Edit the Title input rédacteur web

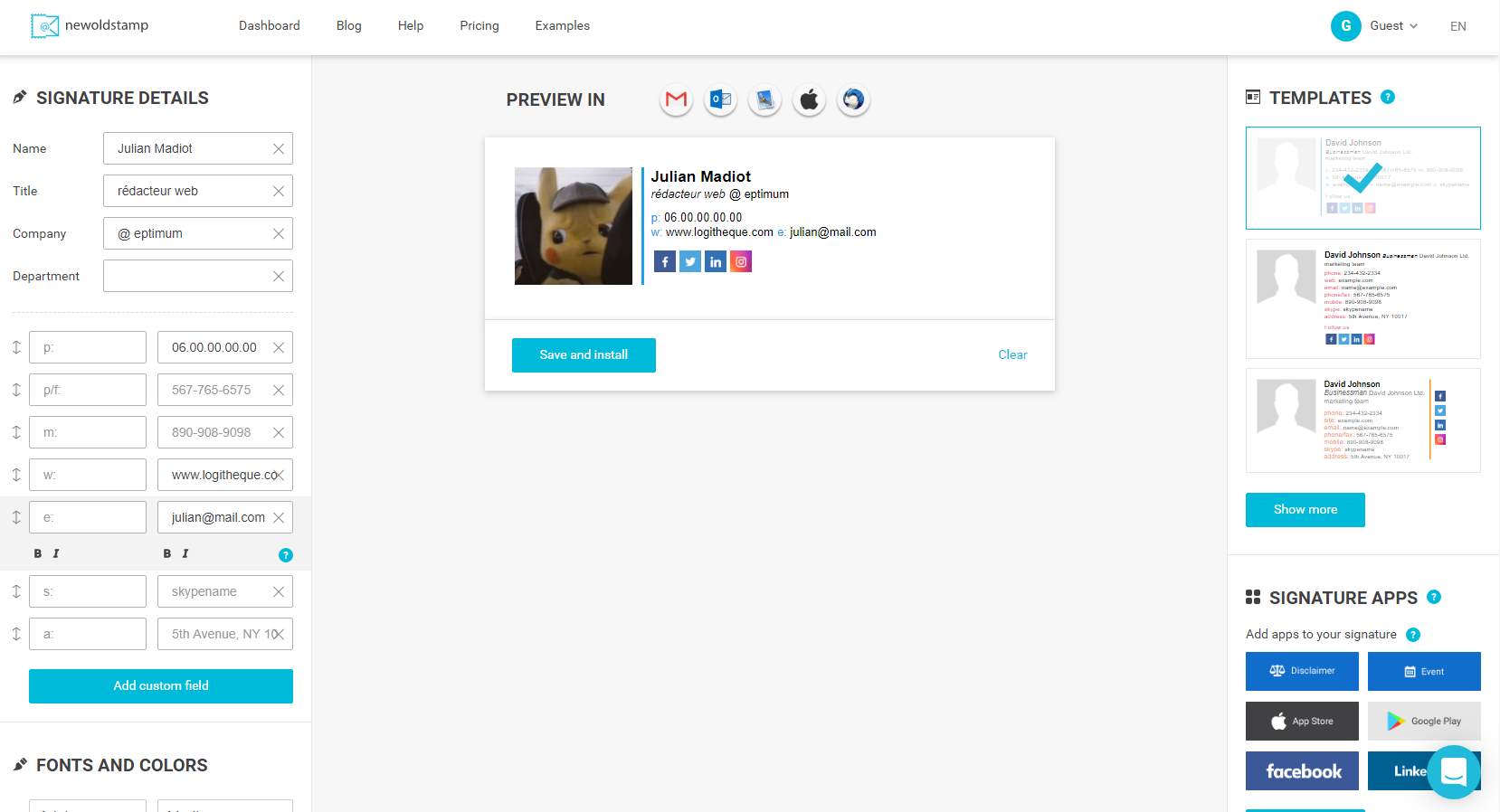click(x=198, y=191)
